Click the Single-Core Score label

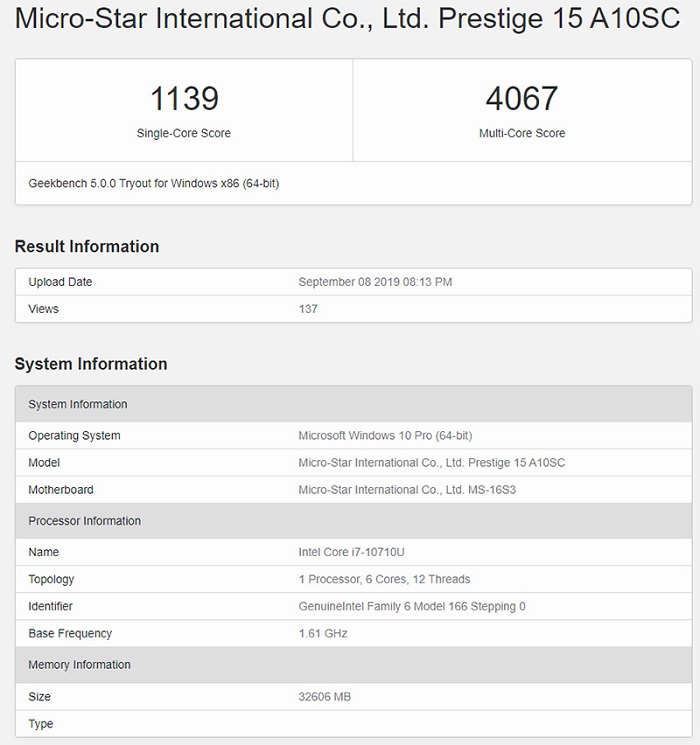[184, 133]
